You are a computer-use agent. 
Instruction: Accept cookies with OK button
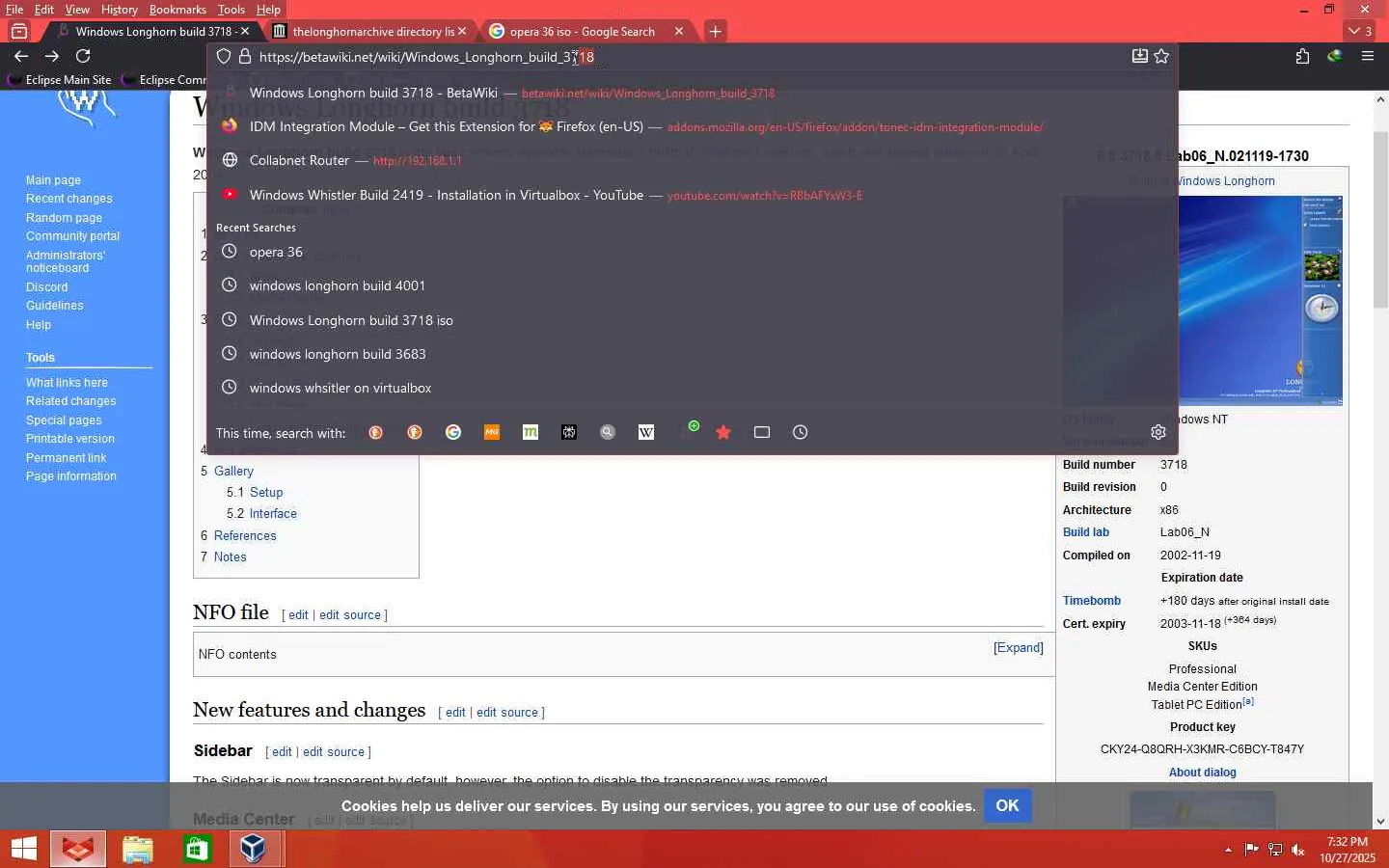[1007, 805]
